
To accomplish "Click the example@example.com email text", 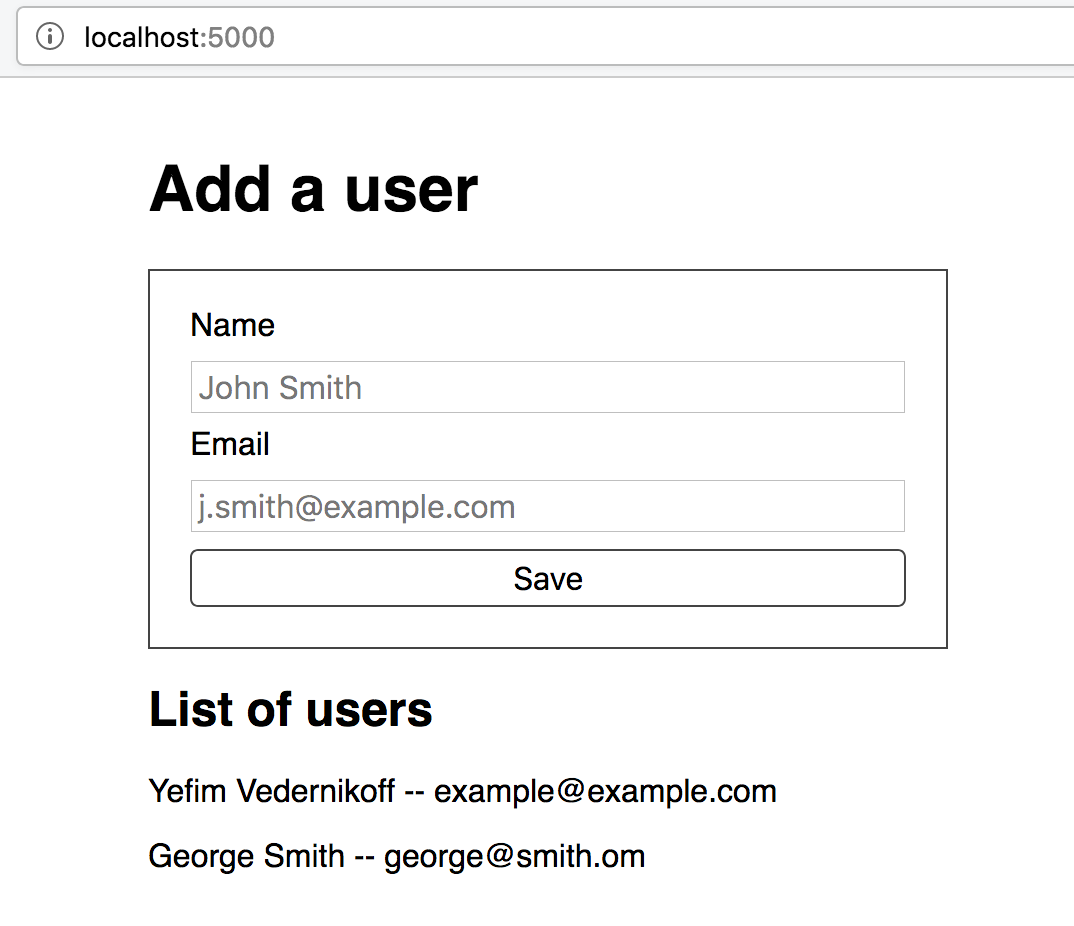I will pyautogui.click(x=605, y=791).
